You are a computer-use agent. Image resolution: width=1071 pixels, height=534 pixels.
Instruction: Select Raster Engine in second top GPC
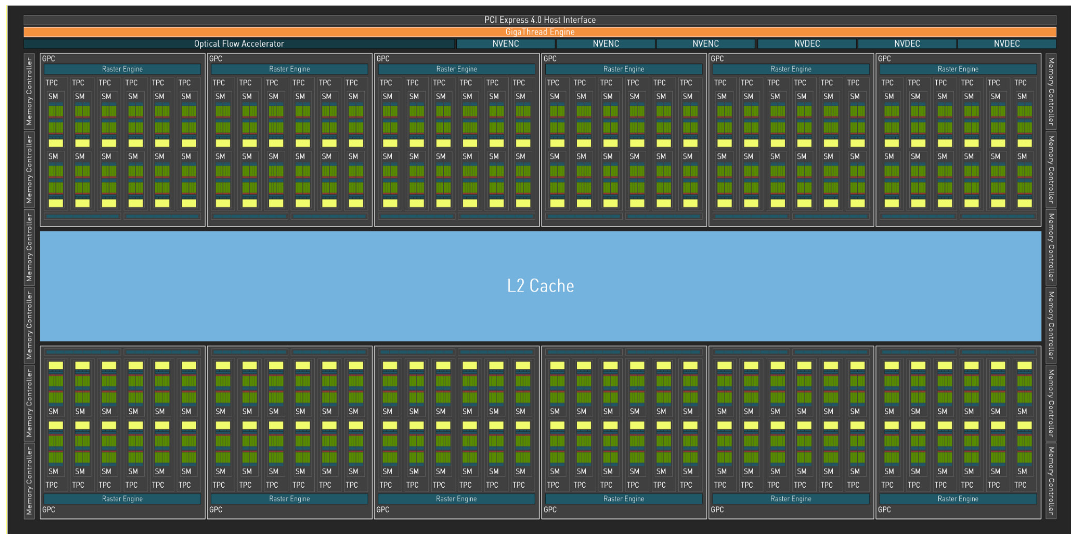coord(289,69)
